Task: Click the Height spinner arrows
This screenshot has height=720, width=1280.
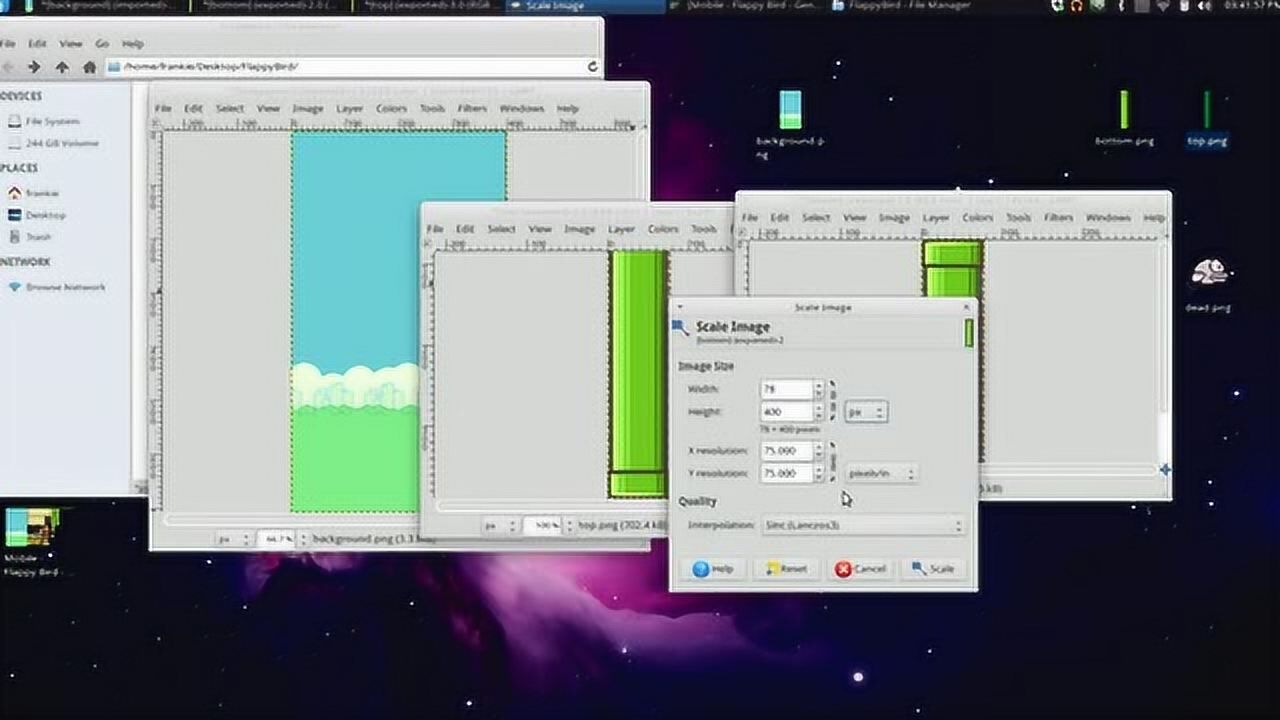Action: [818, 412]
